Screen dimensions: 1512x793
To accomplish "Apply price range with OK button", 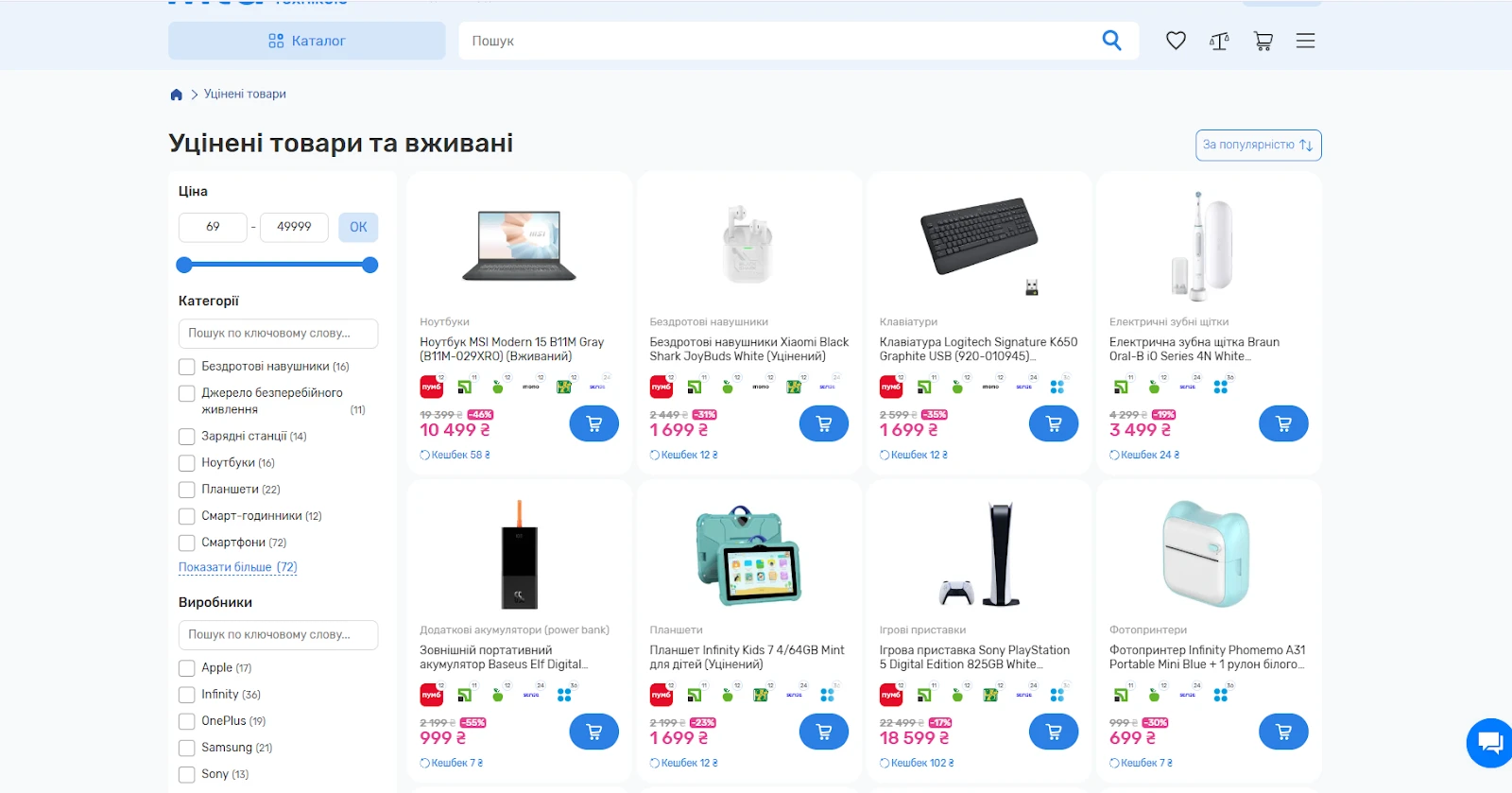I will tap(358, 227).
